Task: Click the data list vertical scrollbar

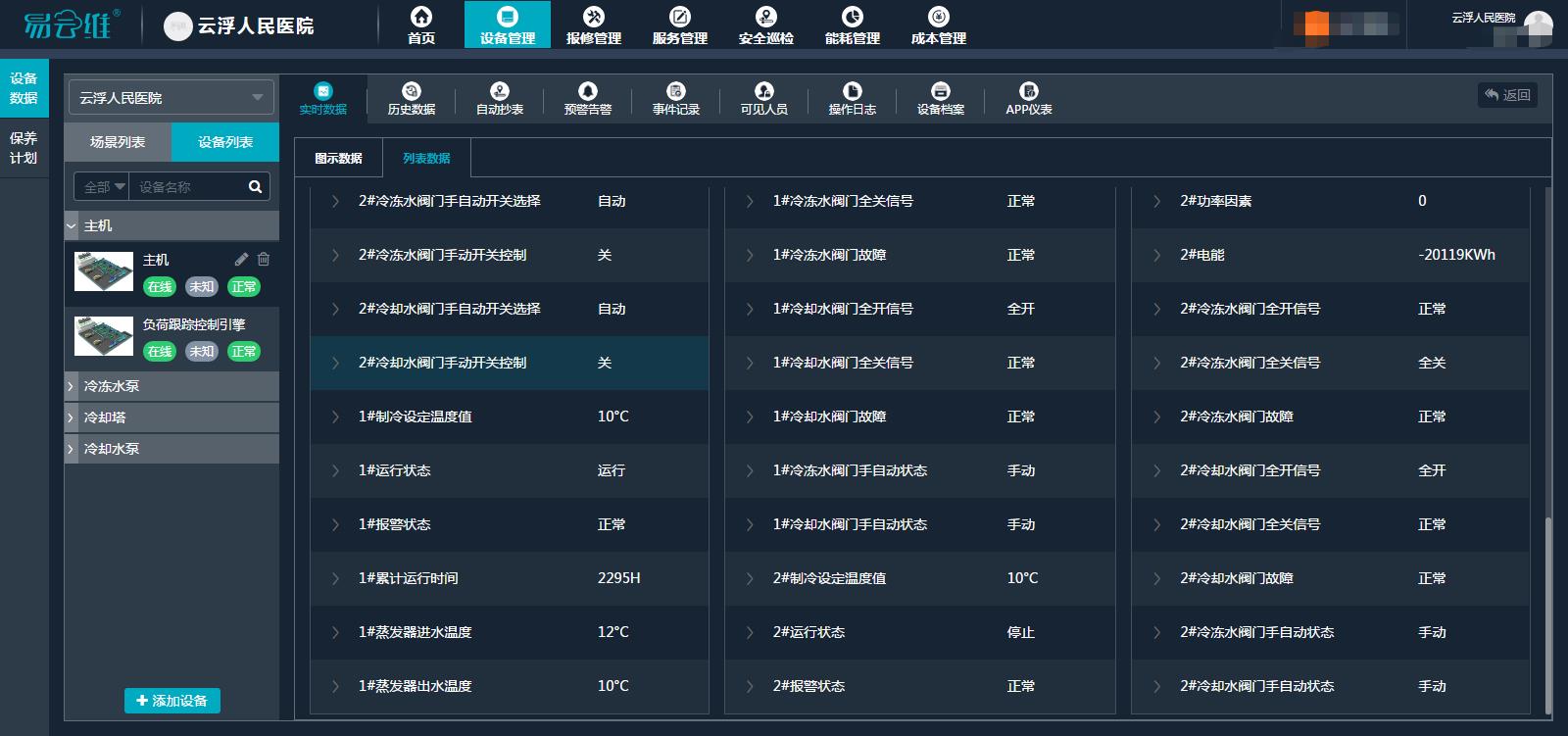Action: click(x=1548, y=608)
